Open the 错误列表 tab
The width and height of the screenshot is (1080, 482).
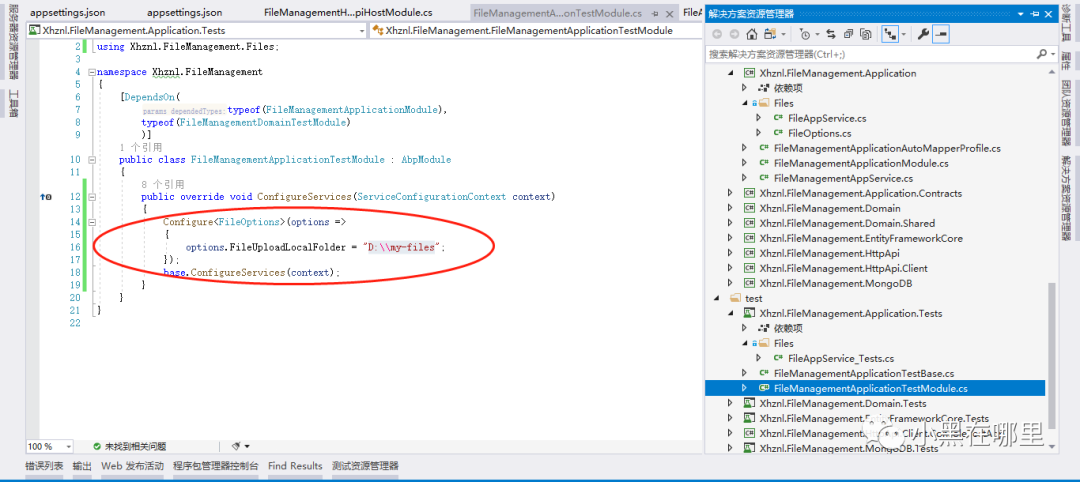(45, 466)
